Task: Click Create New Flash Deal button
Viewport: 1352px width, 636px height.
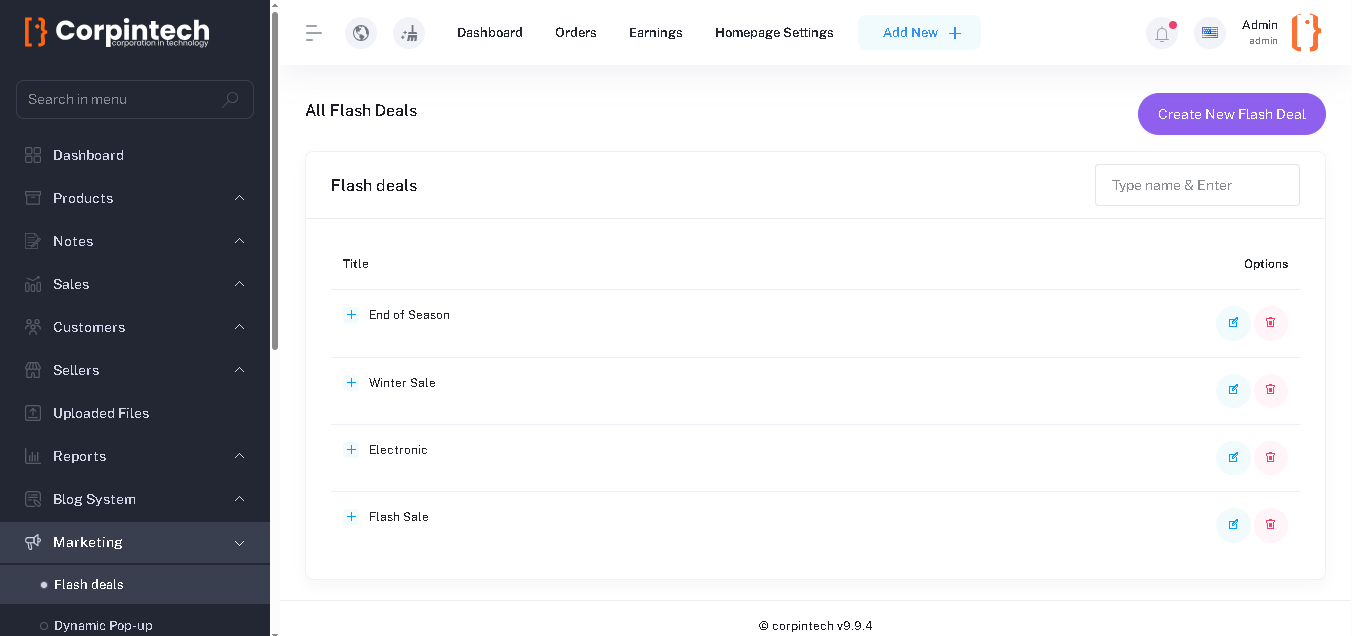Action: [x=1231, y=114]
